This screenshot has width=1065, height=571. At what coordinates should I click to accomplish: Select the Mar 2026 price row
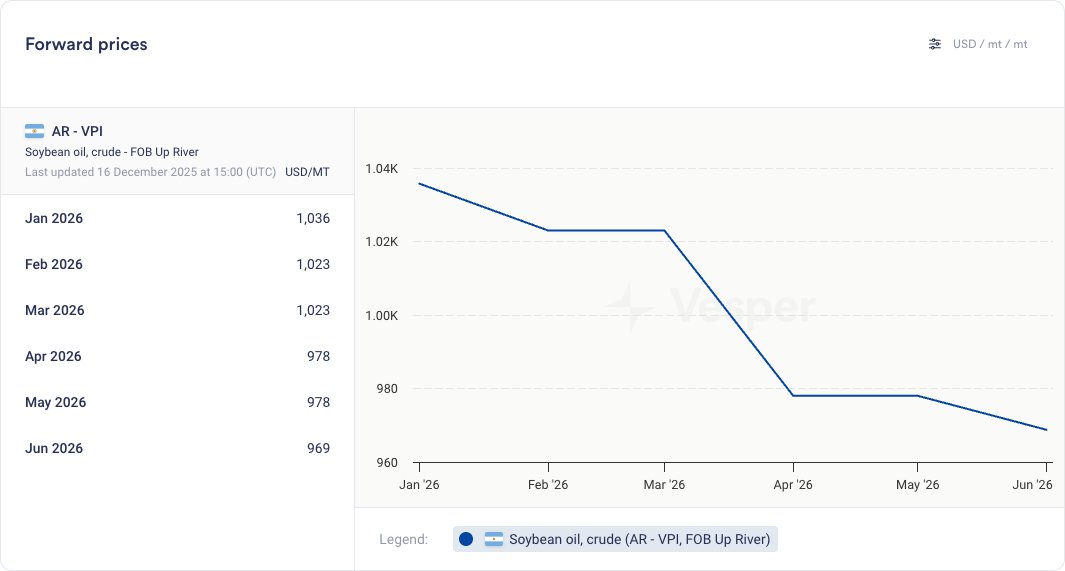coord(177,311)
